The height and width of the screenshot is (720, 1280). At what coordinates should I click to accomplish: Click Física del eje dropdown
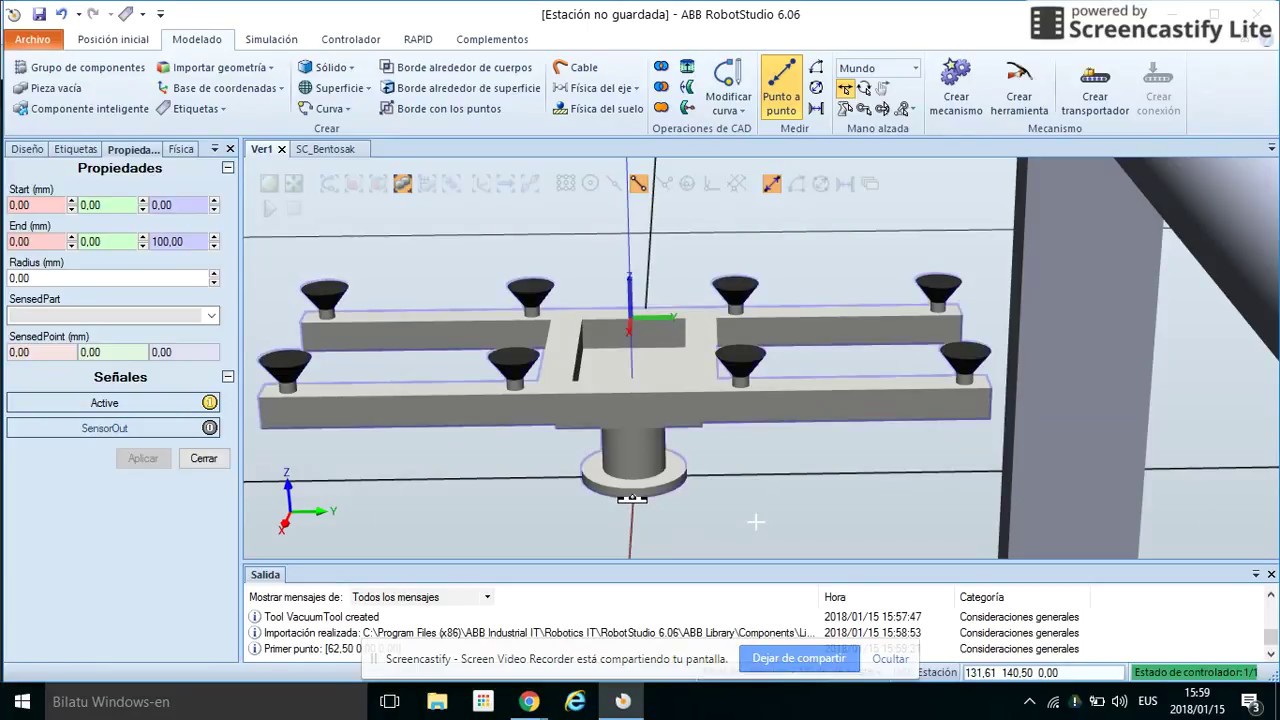point(596,88)
